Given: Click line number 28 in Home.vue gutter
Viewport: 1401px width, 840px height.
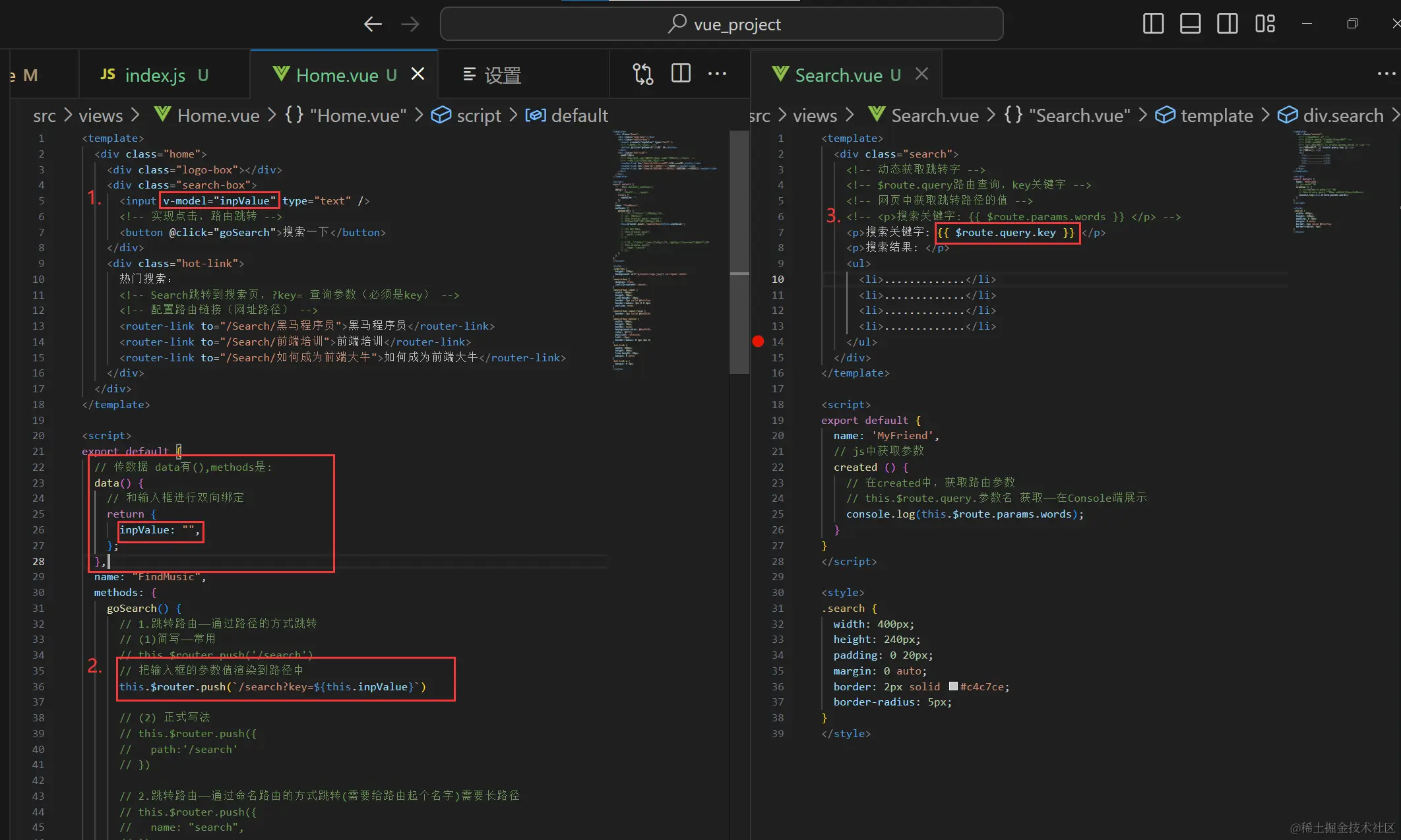Looking at the screenshot, I should click(x=38, y=562).
